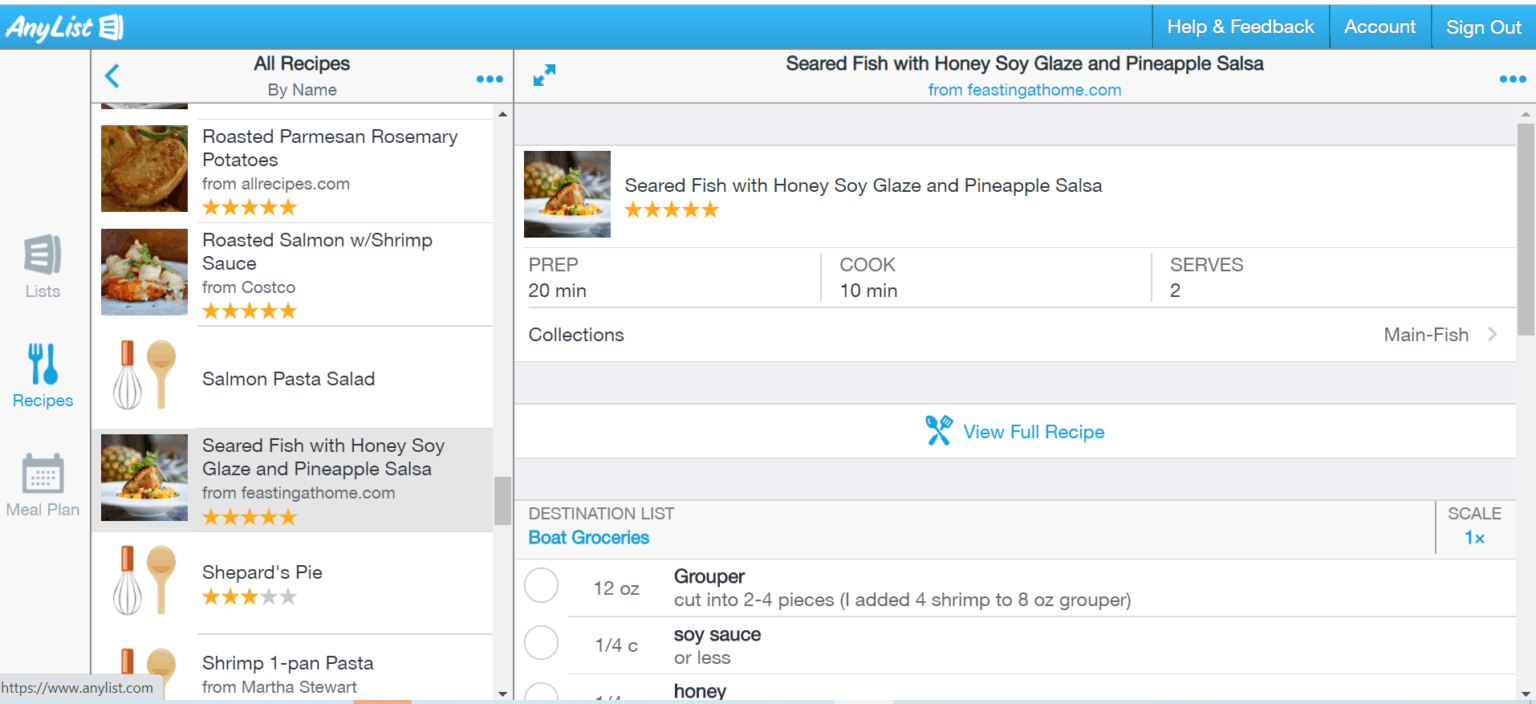Change the recipe scale from 1x
The image size is (1536, 704).
click(1474, 537)
